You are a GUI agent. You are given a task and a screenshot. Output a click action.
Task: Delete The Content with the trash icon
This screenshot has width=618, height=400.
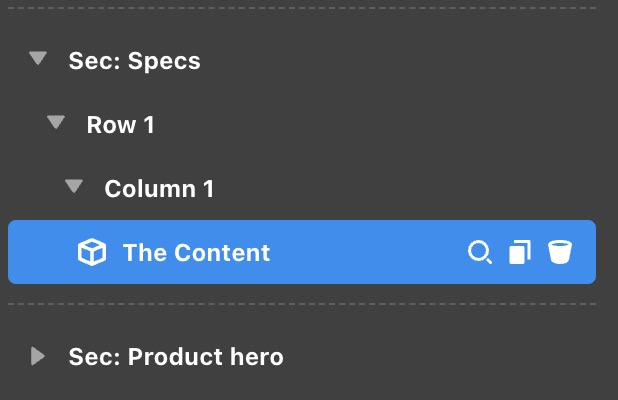(x=559, y=253)
